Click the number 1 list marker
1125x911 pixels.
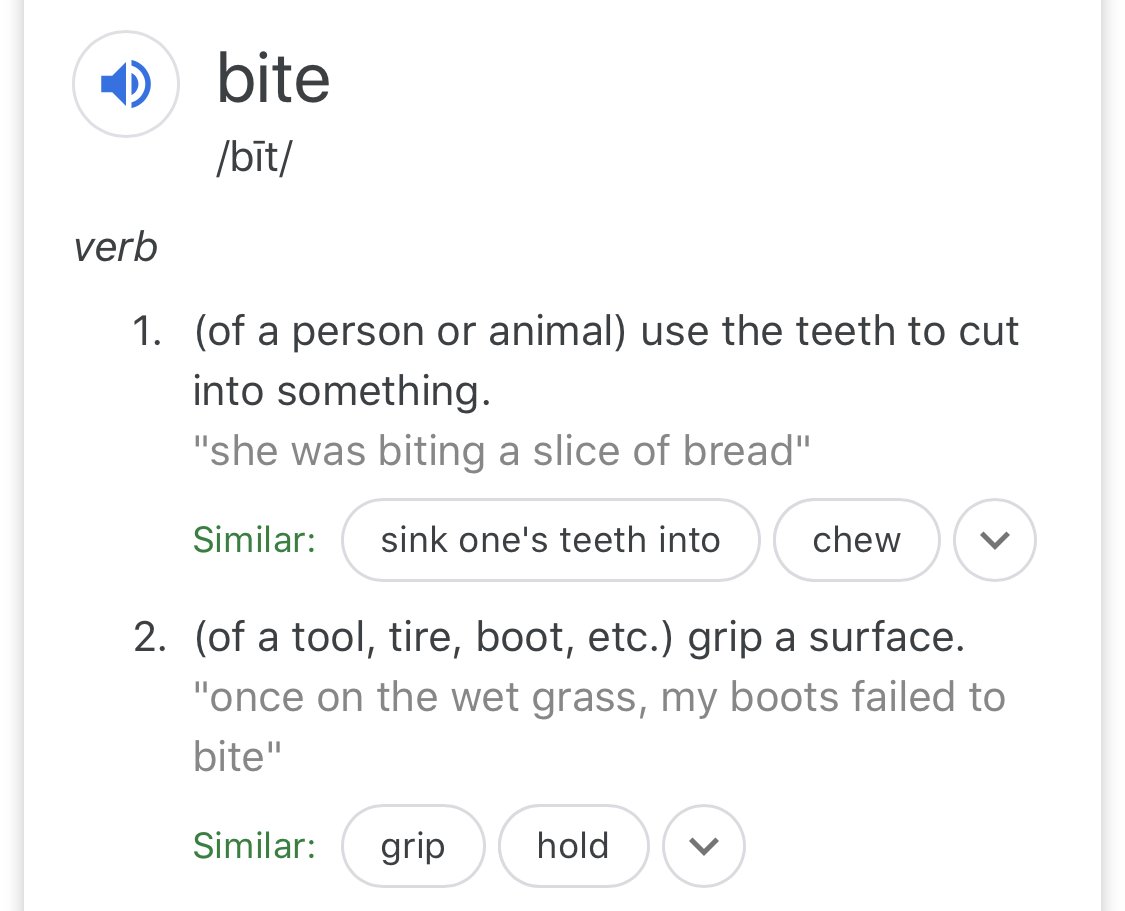[x=147, y=331]
